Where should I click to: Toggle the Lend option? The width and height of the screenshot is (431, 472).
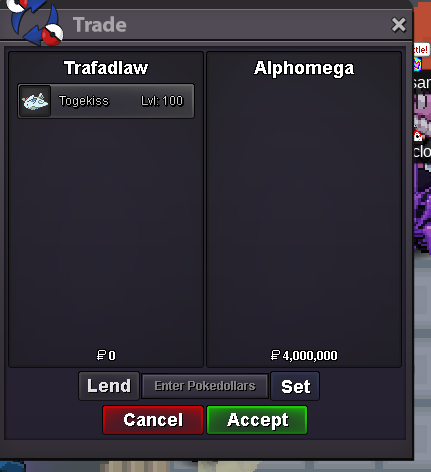[x=109, y=386]
